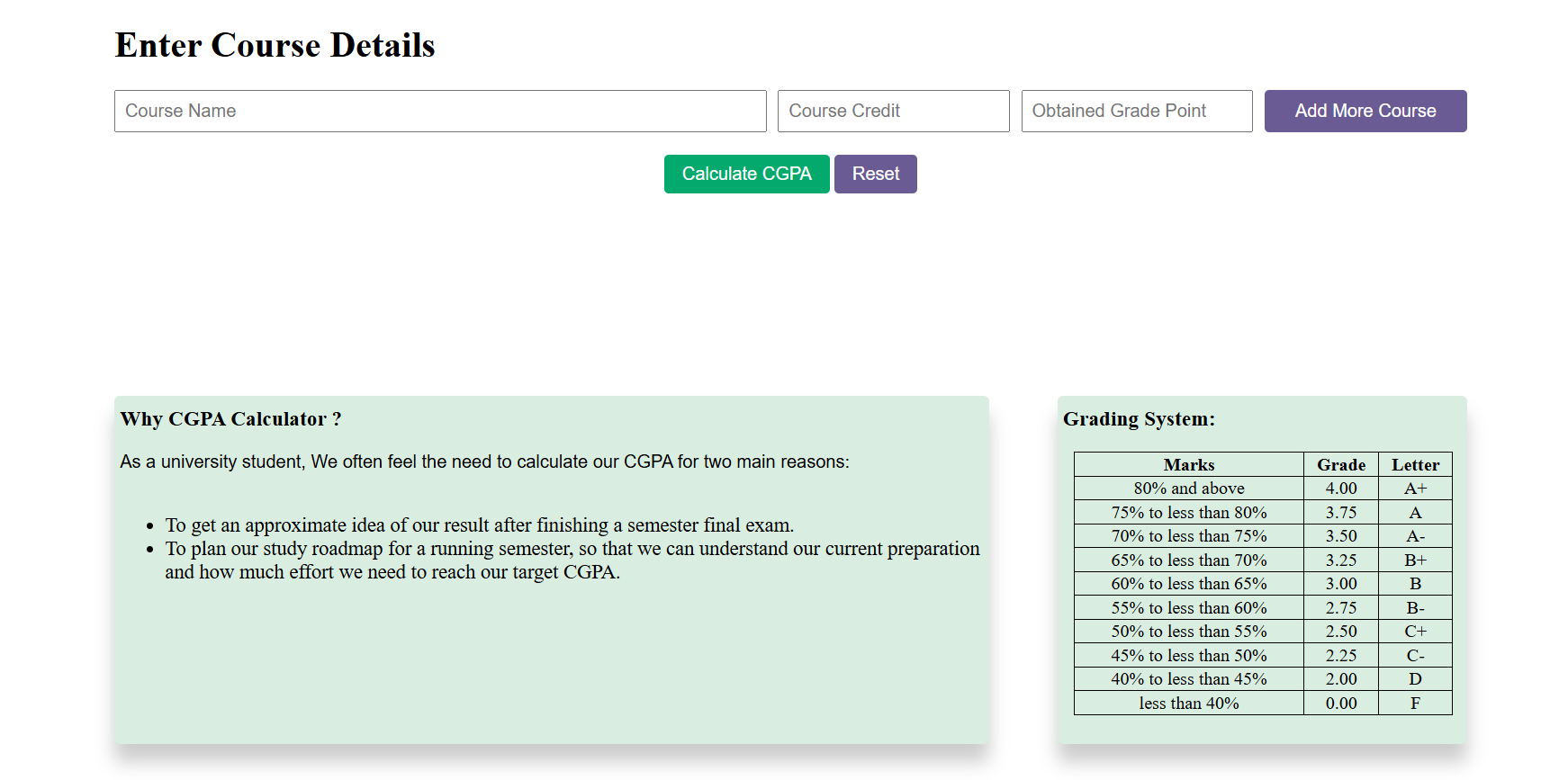Click the '50% to less than 55%' cell
Image resolution: width=1568 pixels, height=780 pixels.
click(x=1189, y=632)
